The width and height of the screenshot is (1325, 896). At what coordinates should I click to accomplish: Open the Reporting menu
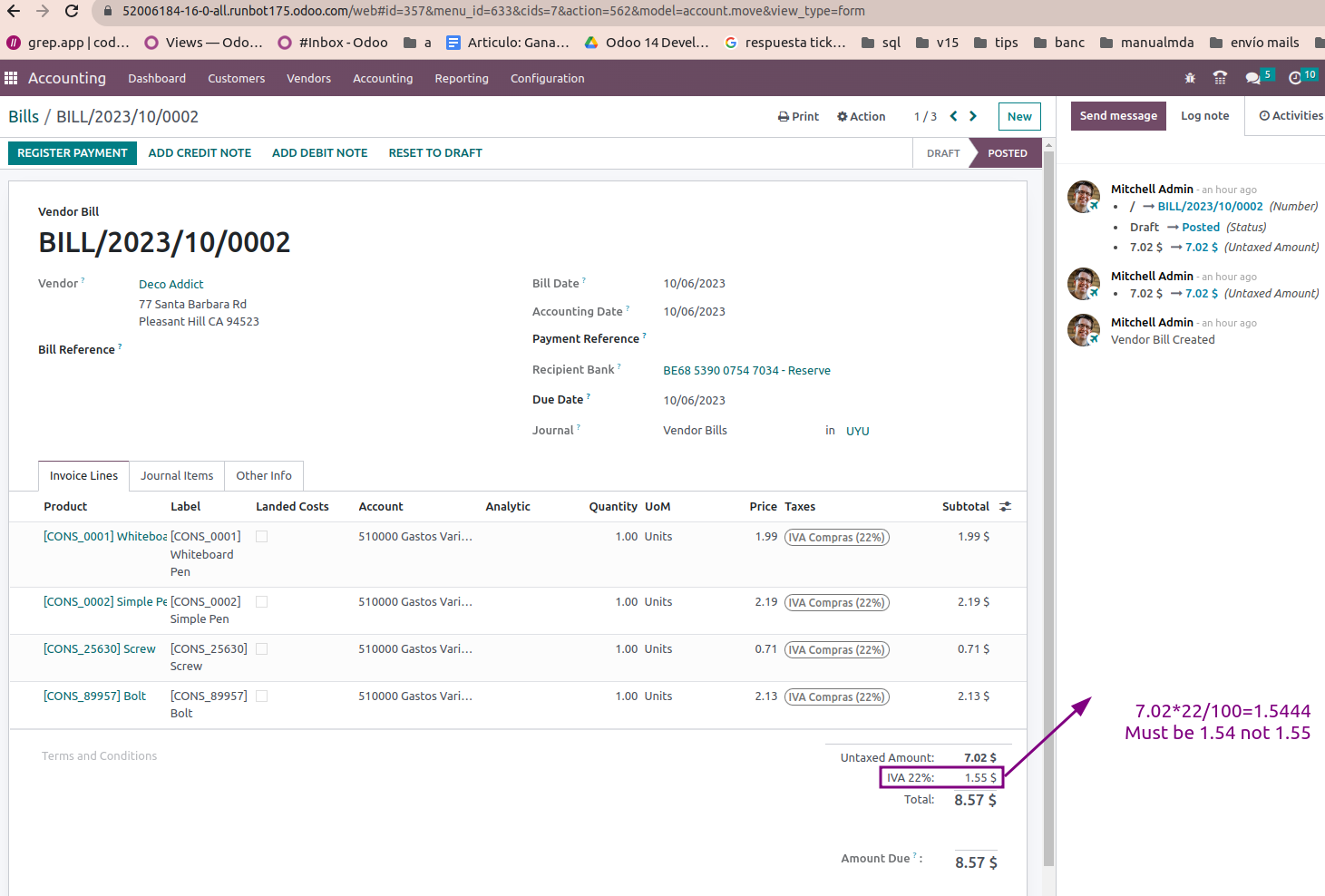click(x=461, y=78)
